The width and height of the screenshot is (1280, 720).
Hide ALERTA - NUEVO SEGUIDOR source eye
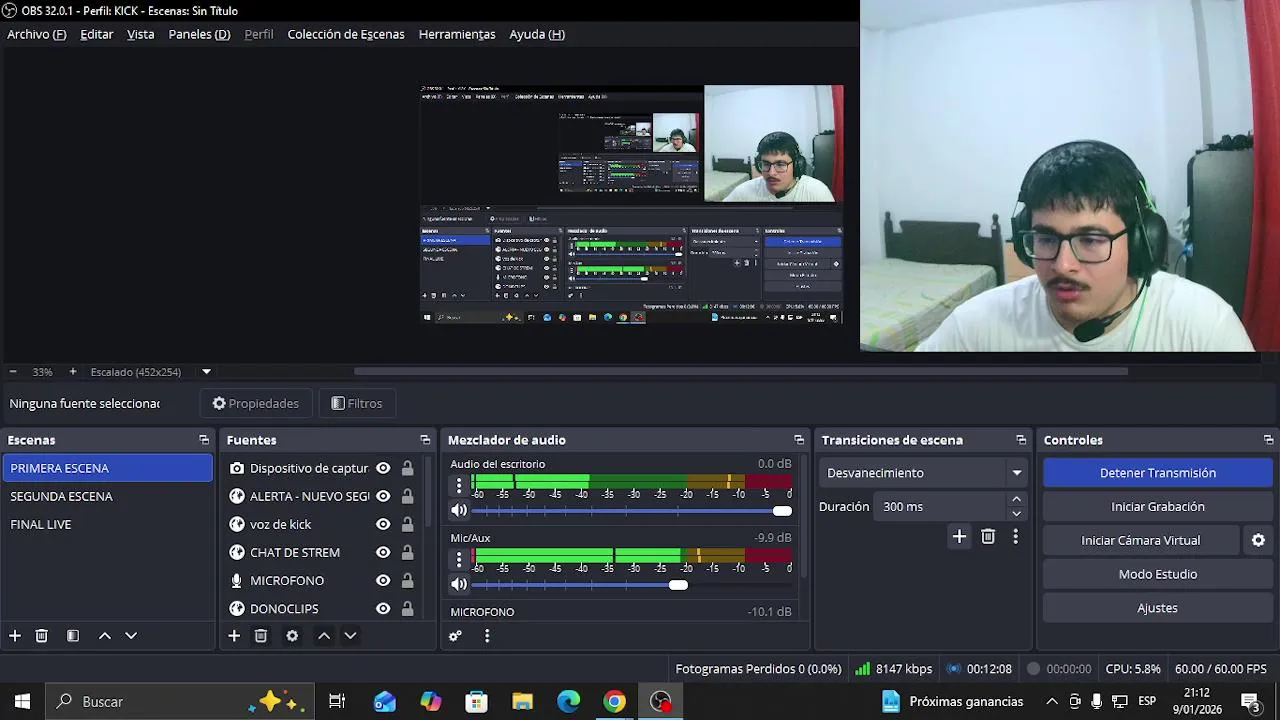pyautogui.click(x=383, y=496)
